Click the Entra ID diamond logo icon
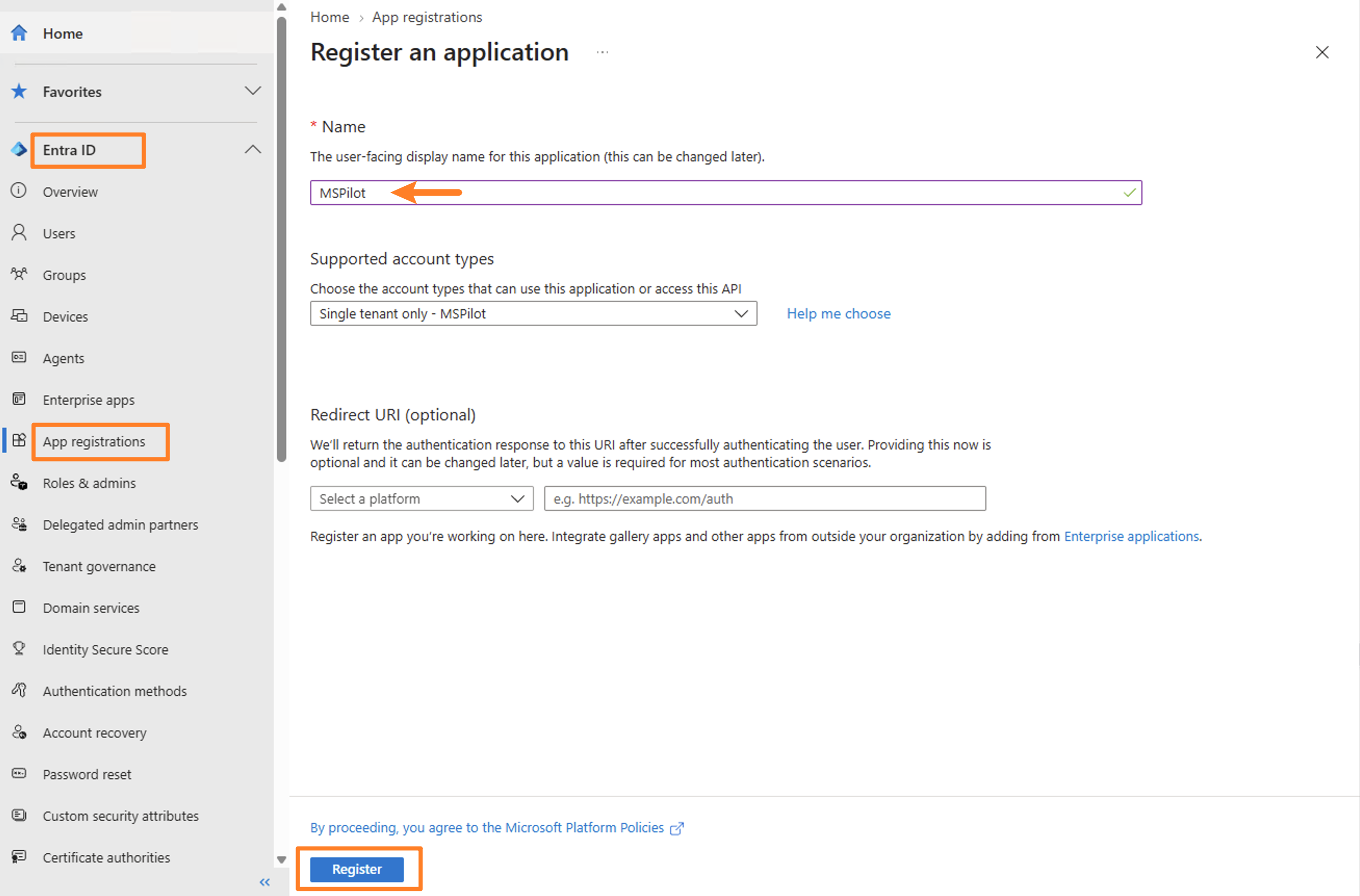Screen dimensions: 1360x896 point(19,150)
